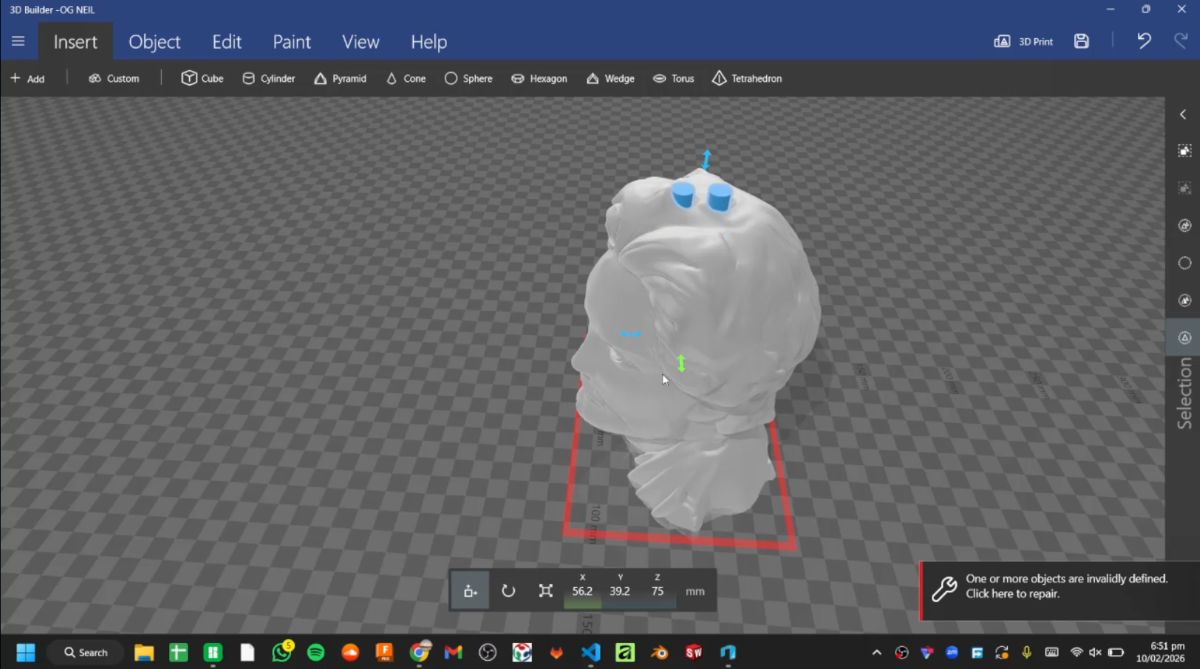Select the Scale tool
This screenshot has height=669, width=1200.
(545, 590)
